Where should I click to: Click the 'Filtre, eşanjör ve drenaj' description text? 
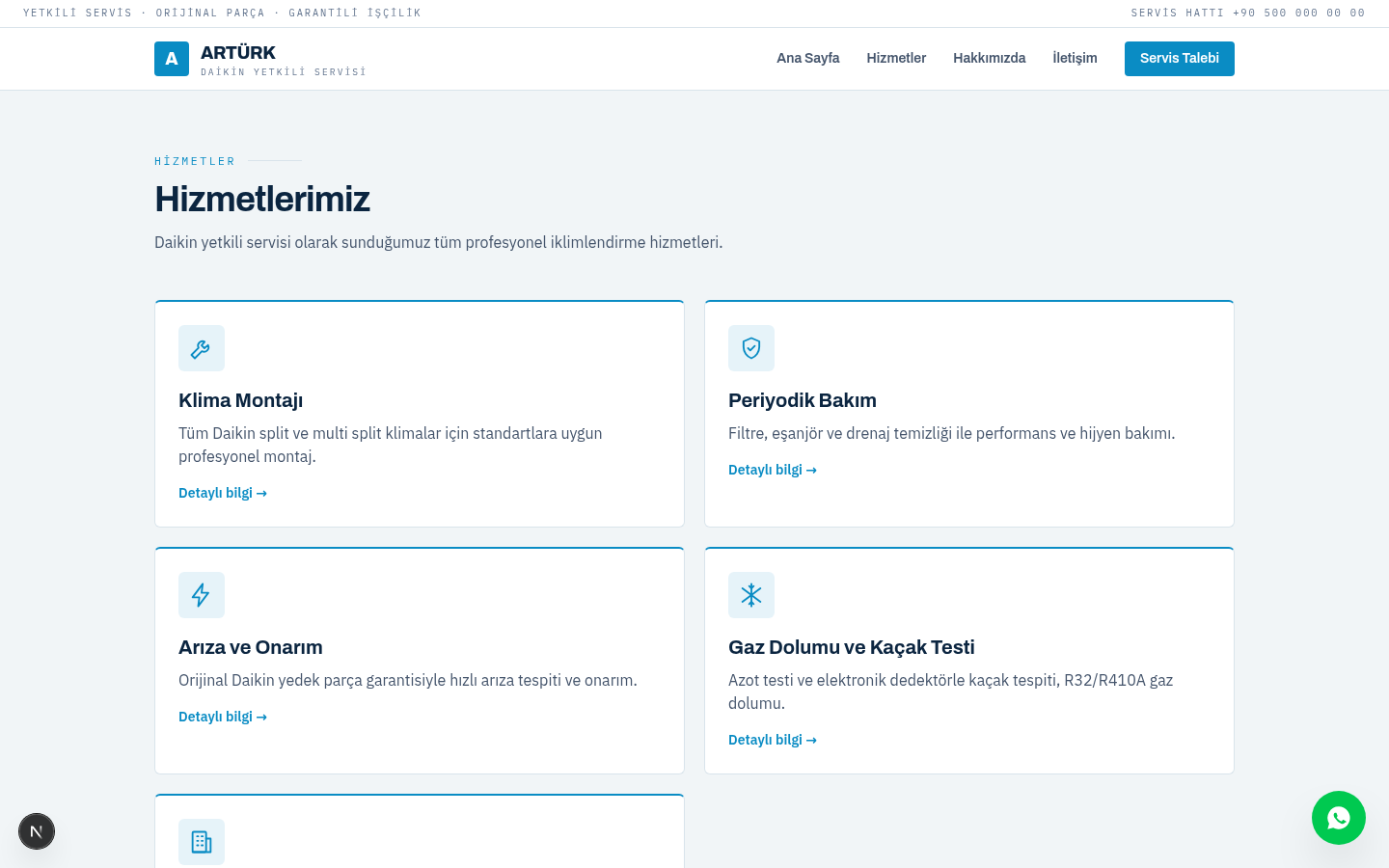pyautogui.click(x=952, y=433)
